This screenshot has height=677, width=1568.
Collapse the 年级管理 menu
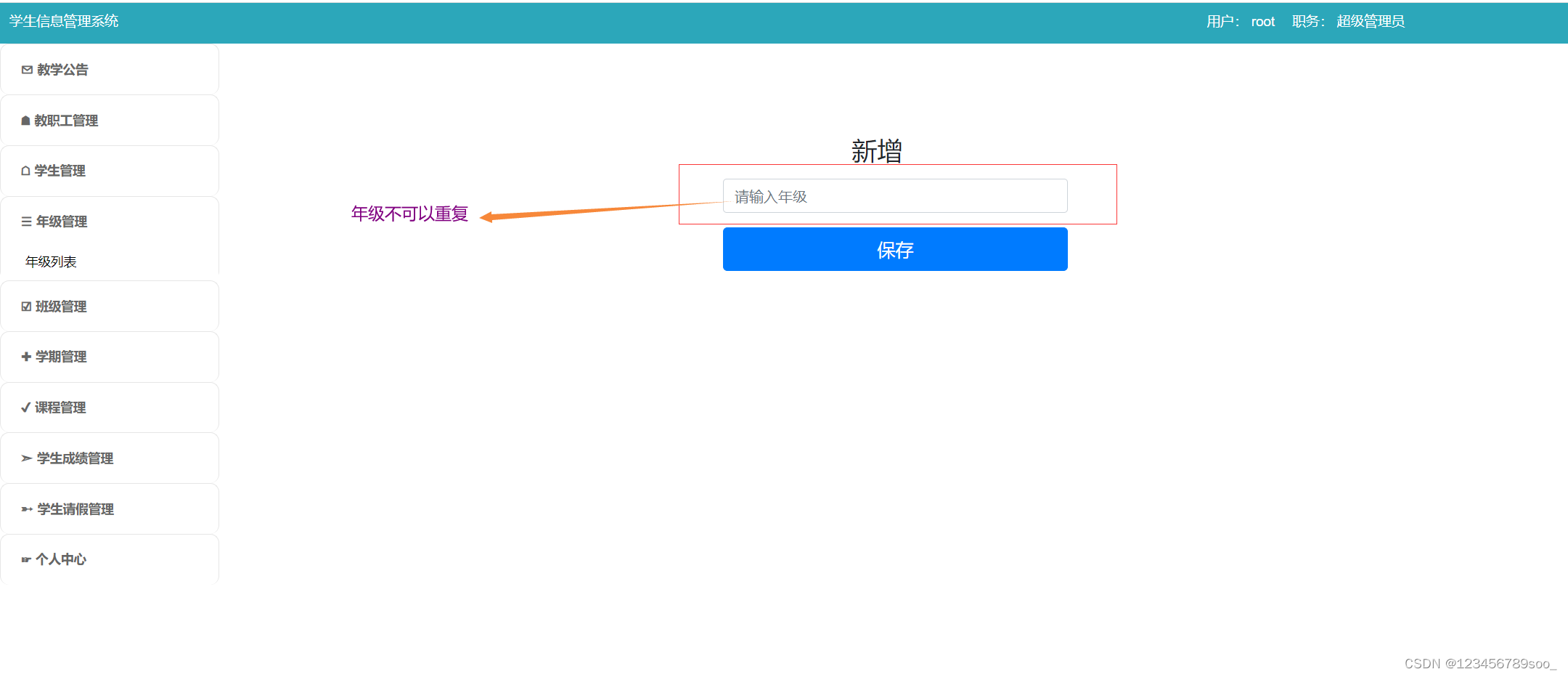110,222
